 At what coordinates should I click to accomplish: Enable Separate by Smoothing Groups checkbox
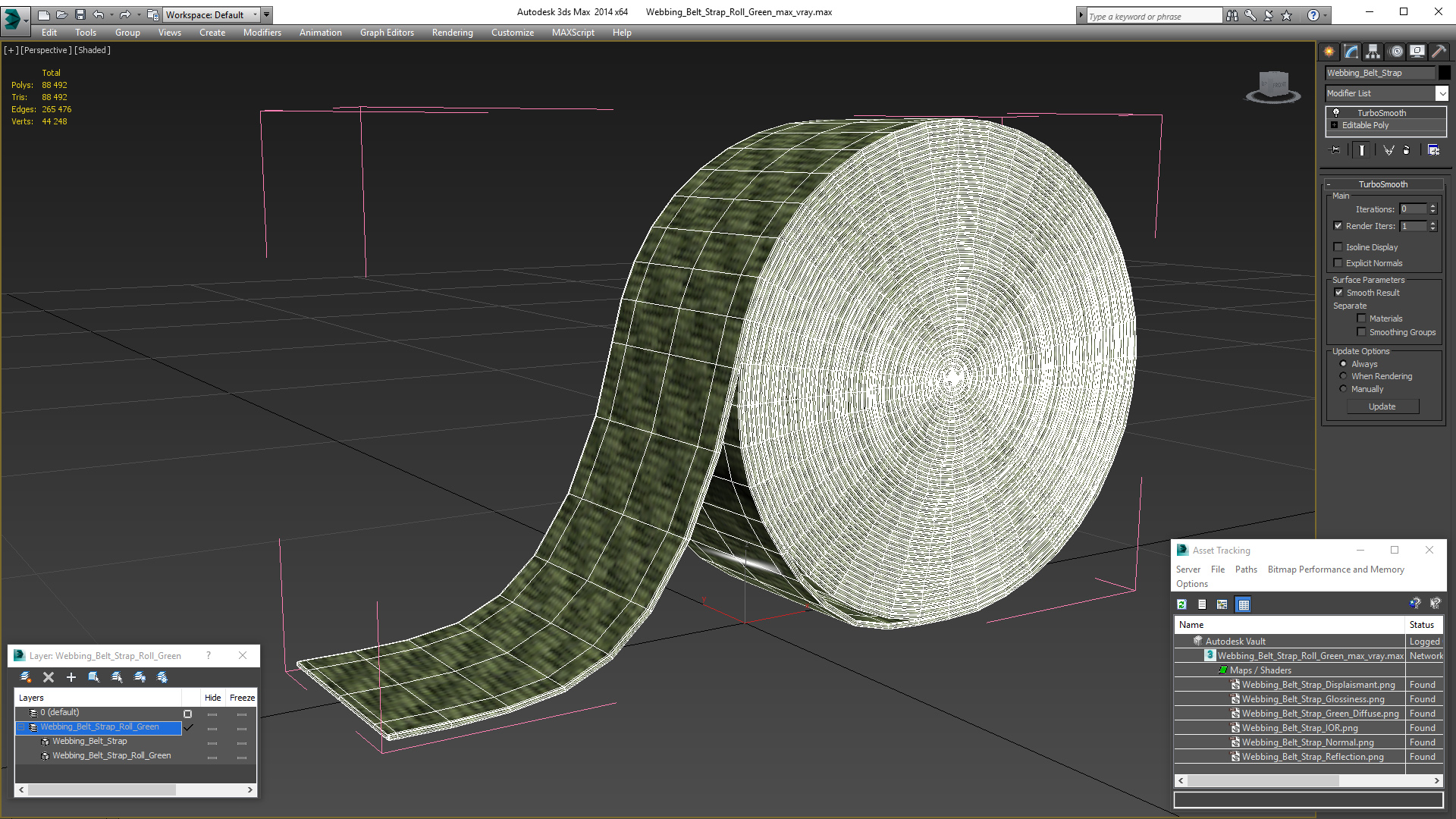(x=1361, y=332)
